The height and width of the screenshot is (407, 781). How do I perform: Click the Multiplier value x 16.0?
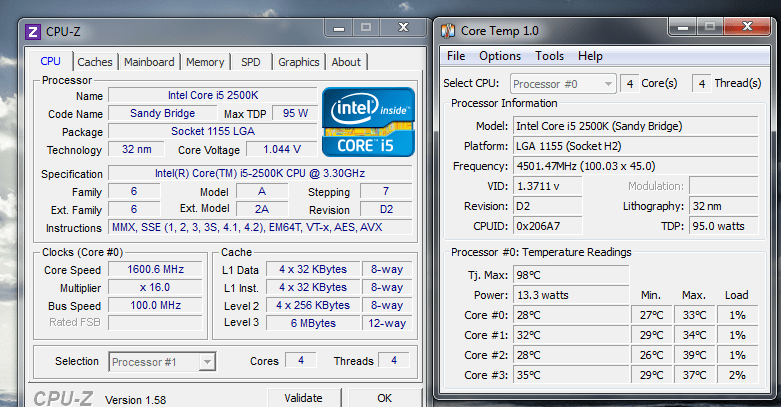(x=155, y=287)
